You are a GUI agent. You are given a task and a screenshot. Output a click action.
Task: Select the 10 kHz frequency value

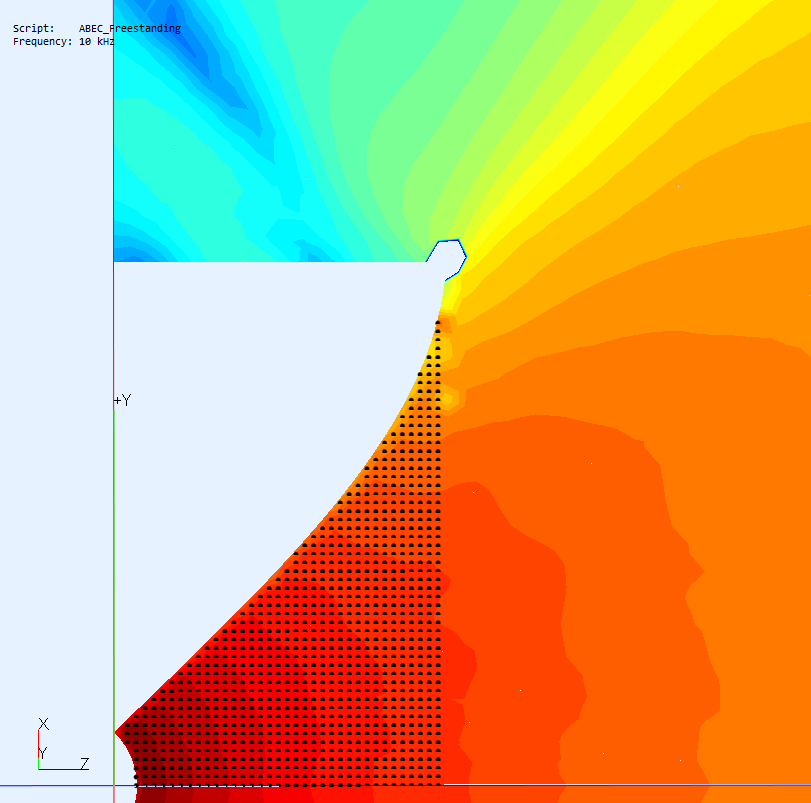point(97,41)
